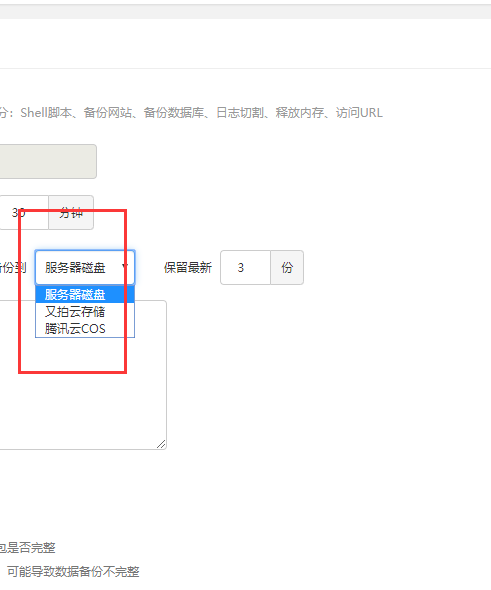Viewport: 491px width, 590px height.
Task: Click the 备份网站 text in the description
Action: 108,113
